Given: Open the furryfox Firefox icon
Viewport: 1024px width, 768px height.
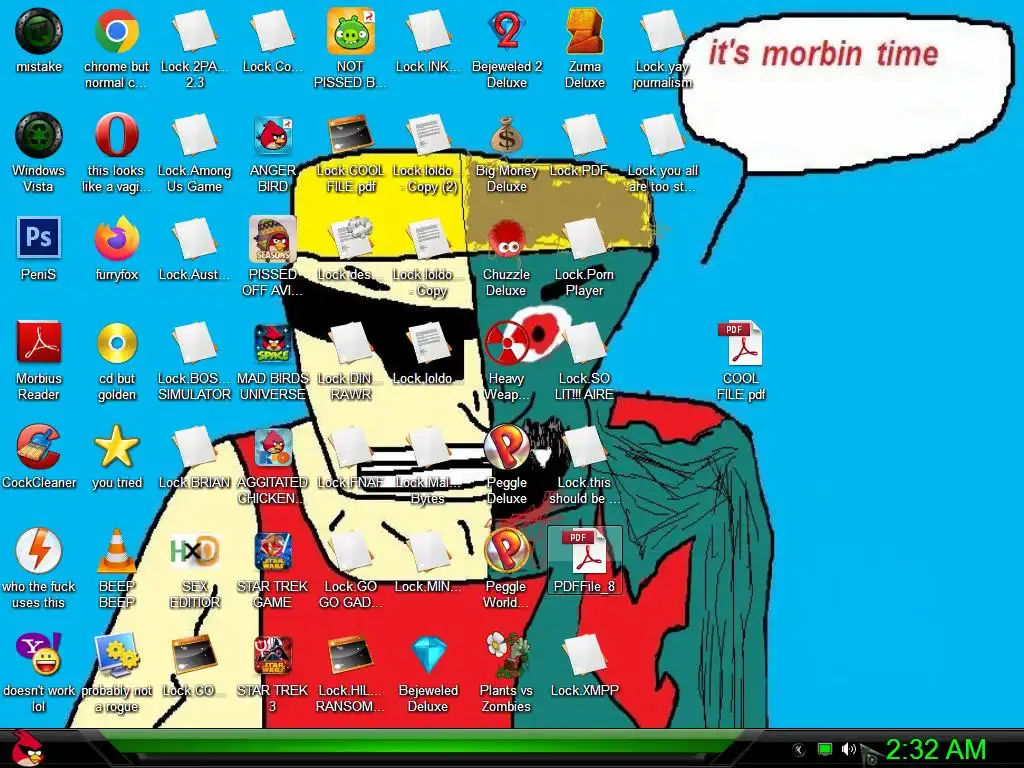Looking at the screenshot, I should click(116, 239).
